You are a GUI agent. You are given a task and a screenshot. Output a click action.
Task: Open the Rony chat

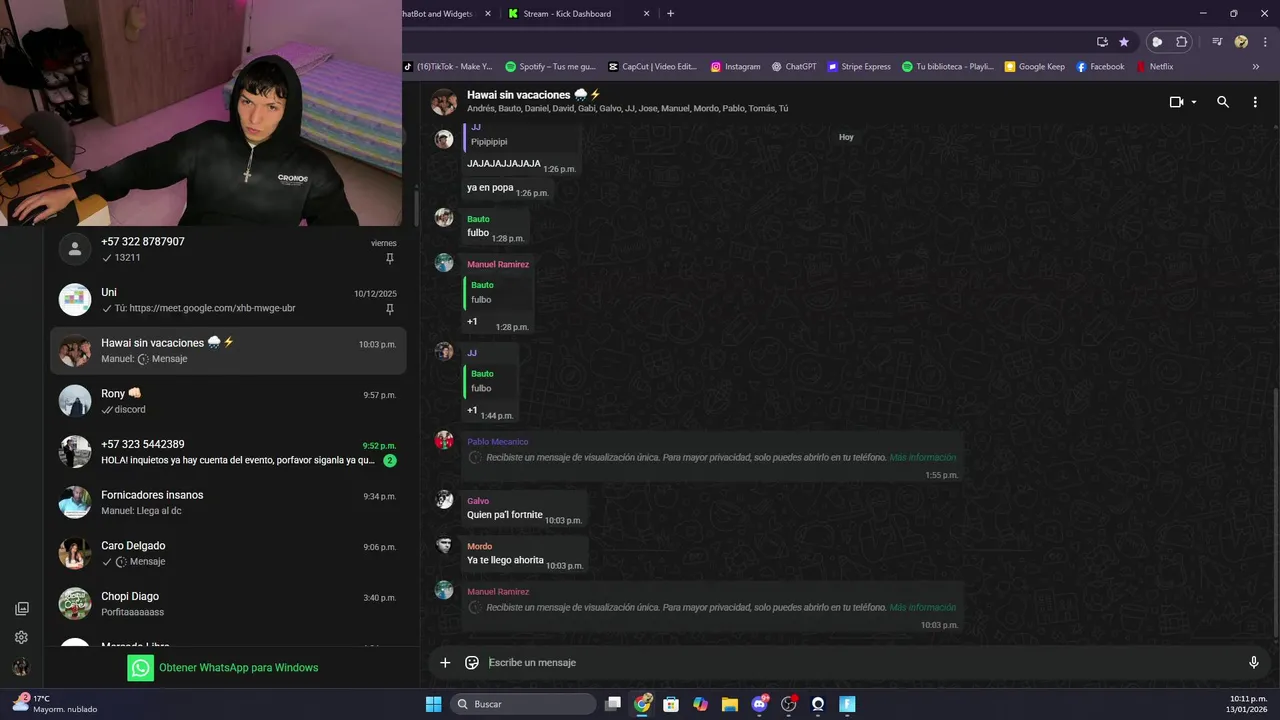[x=228, y=401]
